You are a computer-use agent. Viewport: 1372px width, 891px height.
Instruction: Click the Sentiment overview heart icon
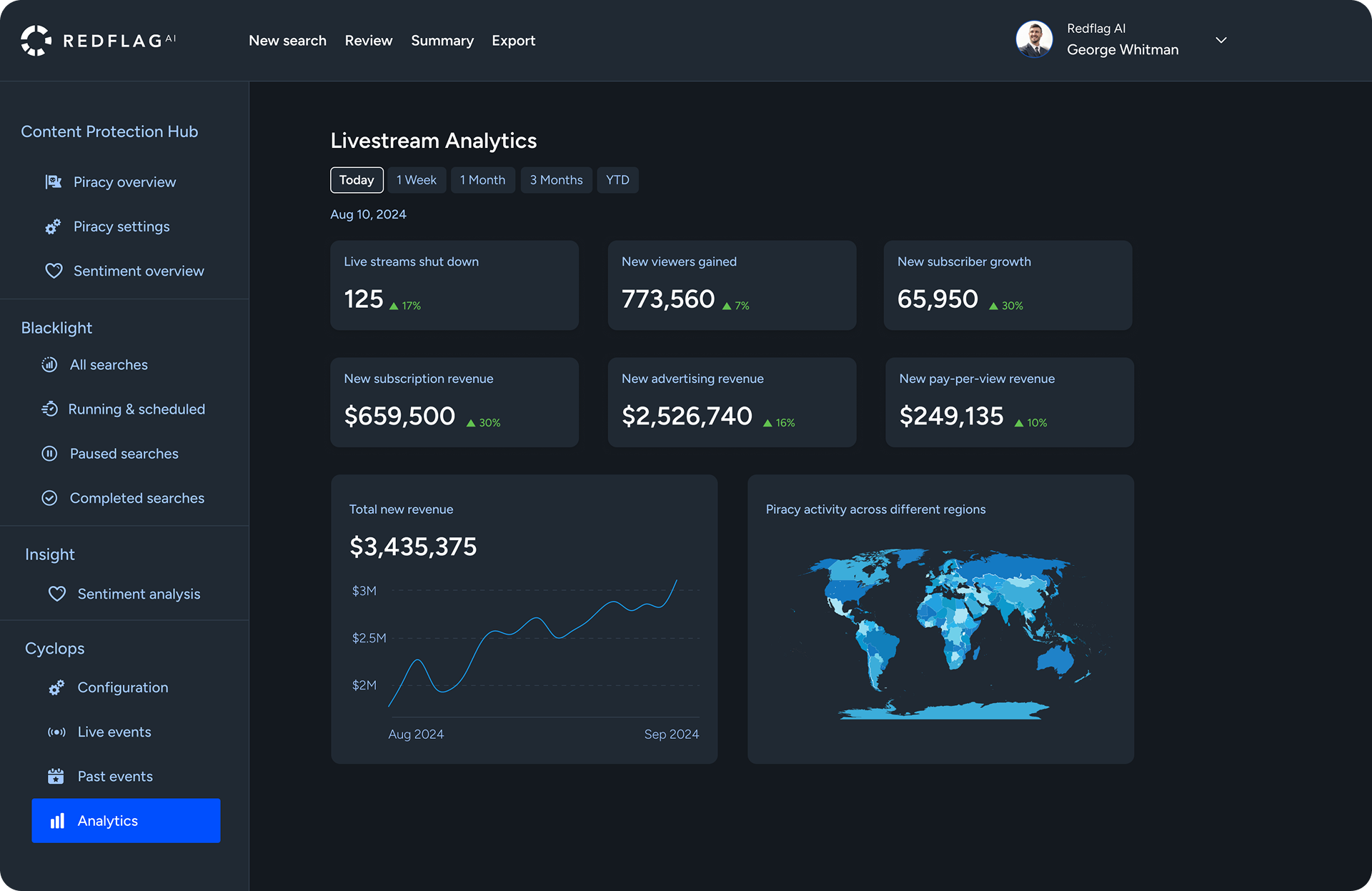[x=54, y=271]
